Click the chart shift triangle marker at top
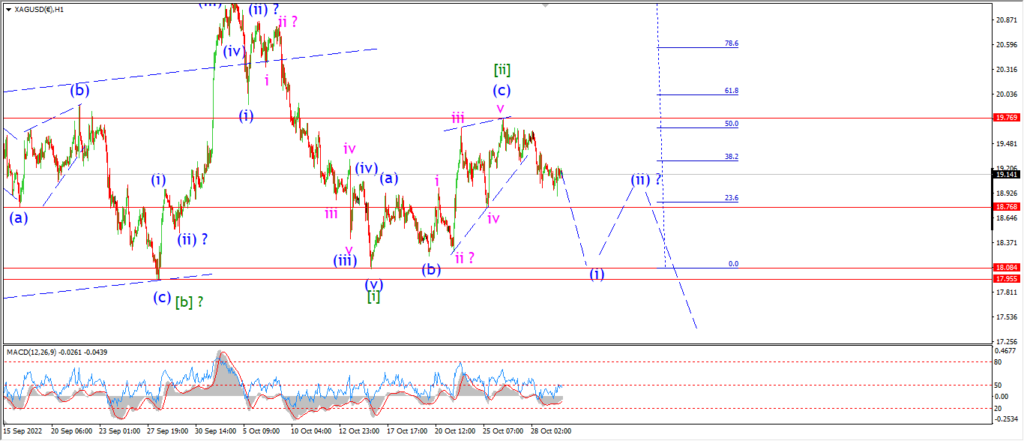The width and height of the screenshot is (1024, 441). [x=546, y=5]
